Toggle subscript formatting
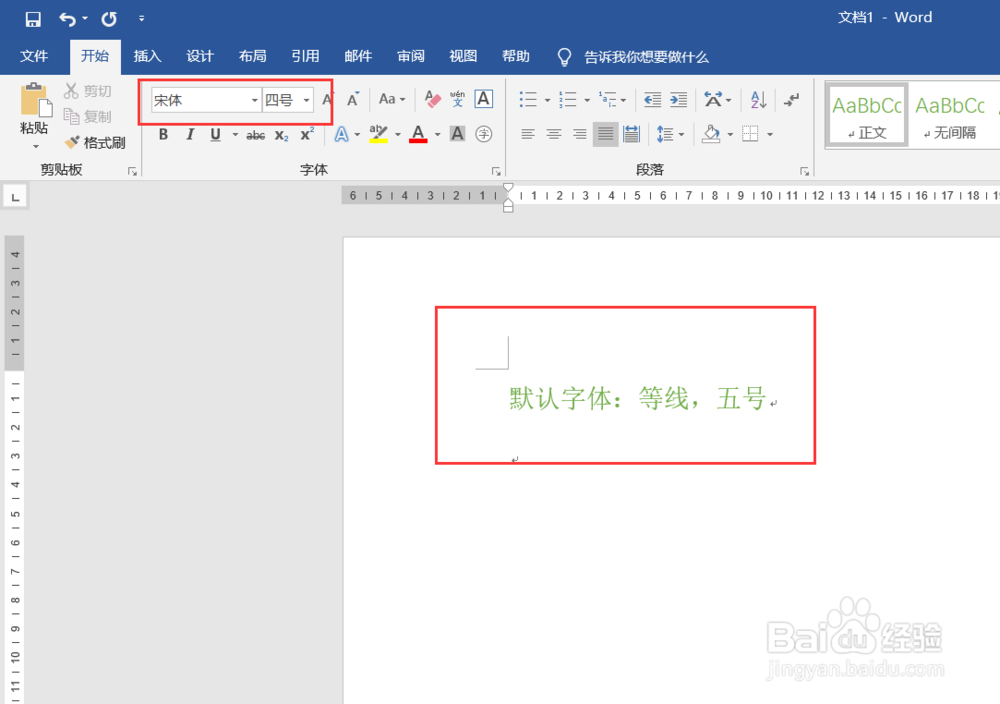Screen dimensions: 1000x704 (x=281, y=135)
